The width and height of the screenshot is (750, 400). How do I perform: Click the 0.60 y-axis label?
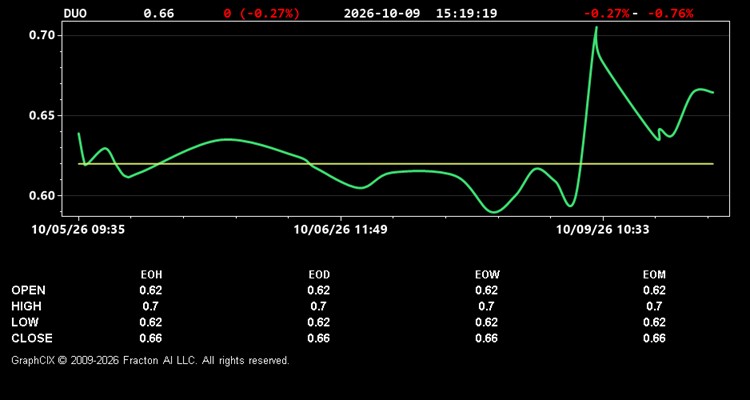tap(44, 196)
